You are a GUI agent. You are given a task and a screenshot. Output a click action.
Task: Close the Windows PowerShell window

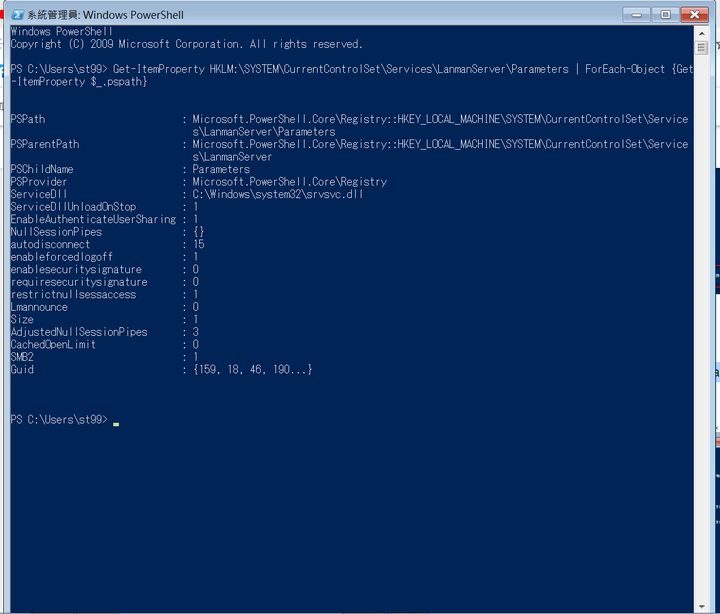click(x=694, y=15)
